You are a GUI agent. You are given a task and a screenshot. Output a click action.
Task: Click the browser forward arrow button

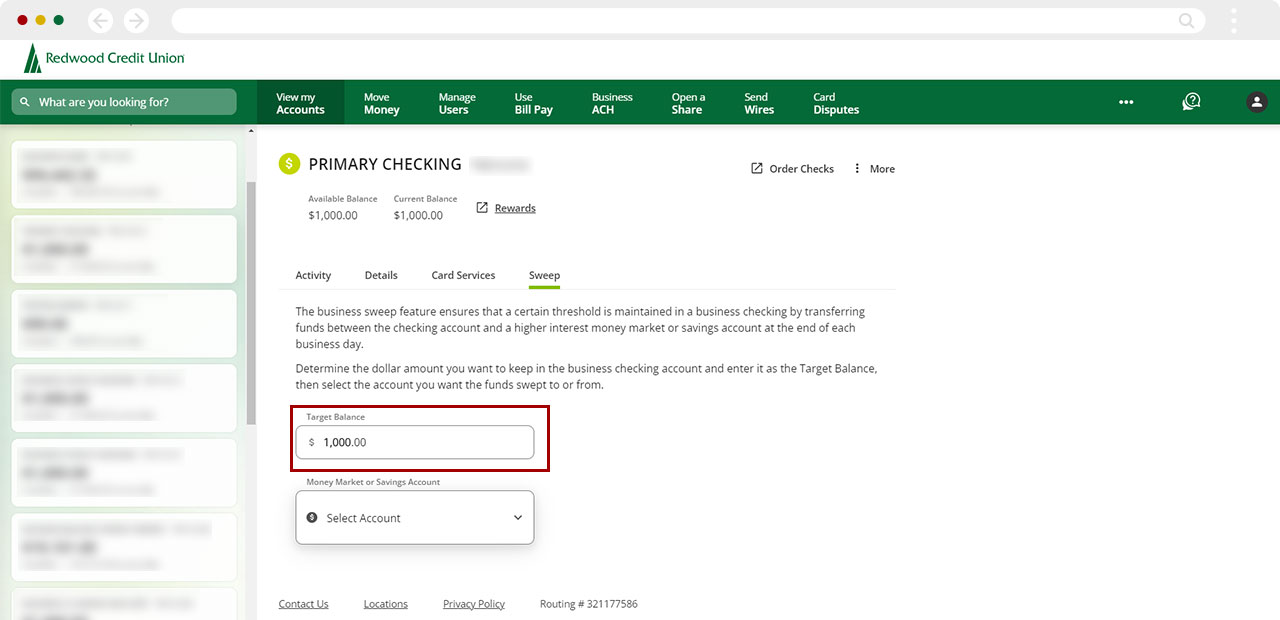click(136, 20)
